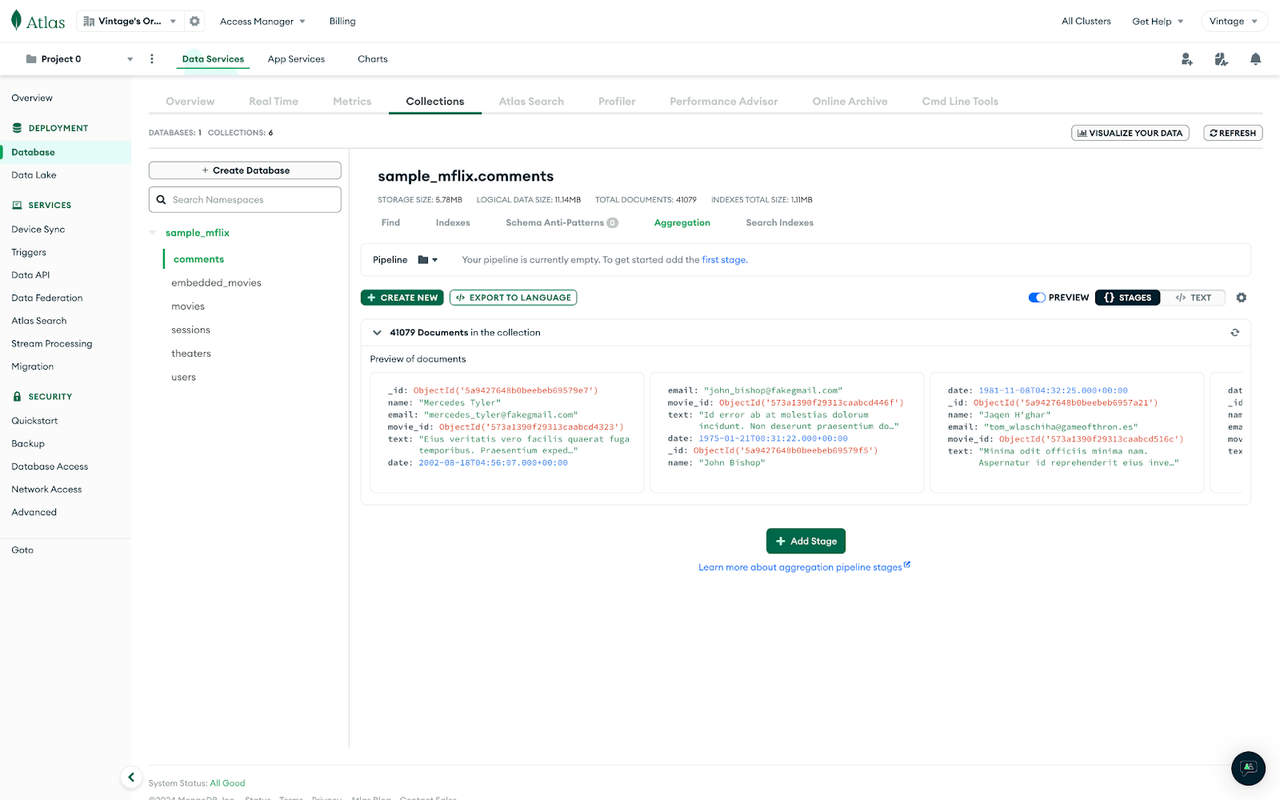Collapse the sample_mflix database tree

153,232
